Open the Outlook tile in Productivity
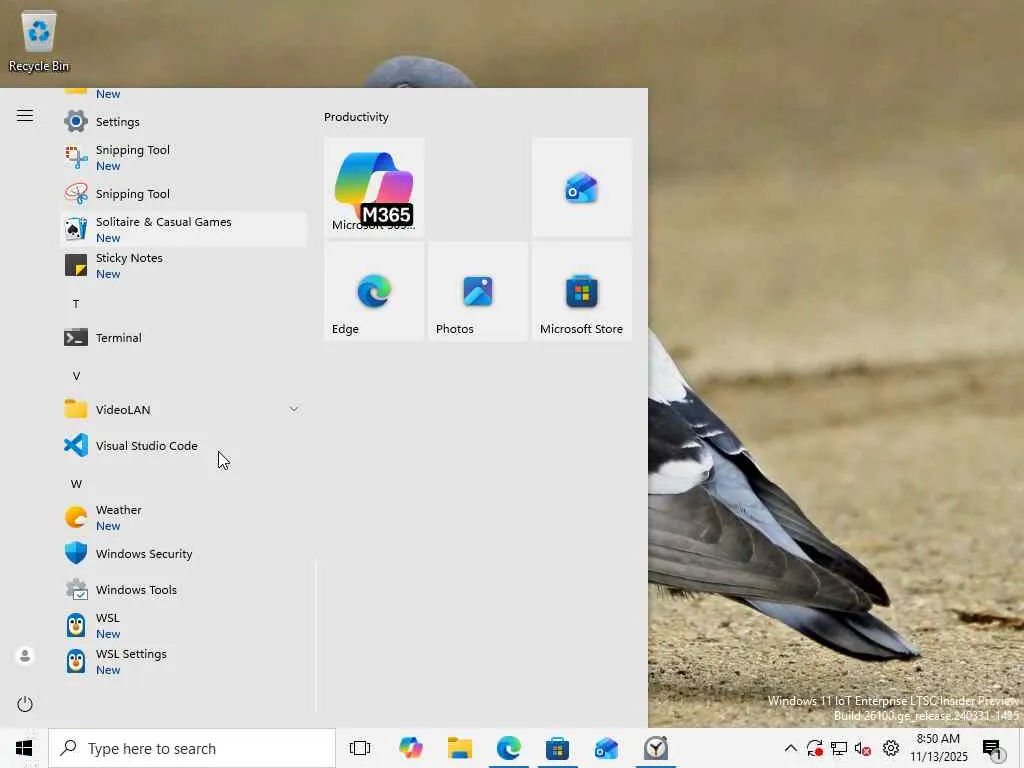Viewport: 1024px width, 768px height. click(582, 187)
